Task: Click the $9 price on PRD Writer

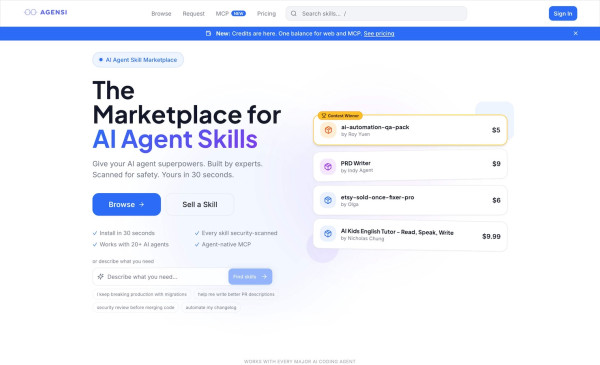Action: 496,164
